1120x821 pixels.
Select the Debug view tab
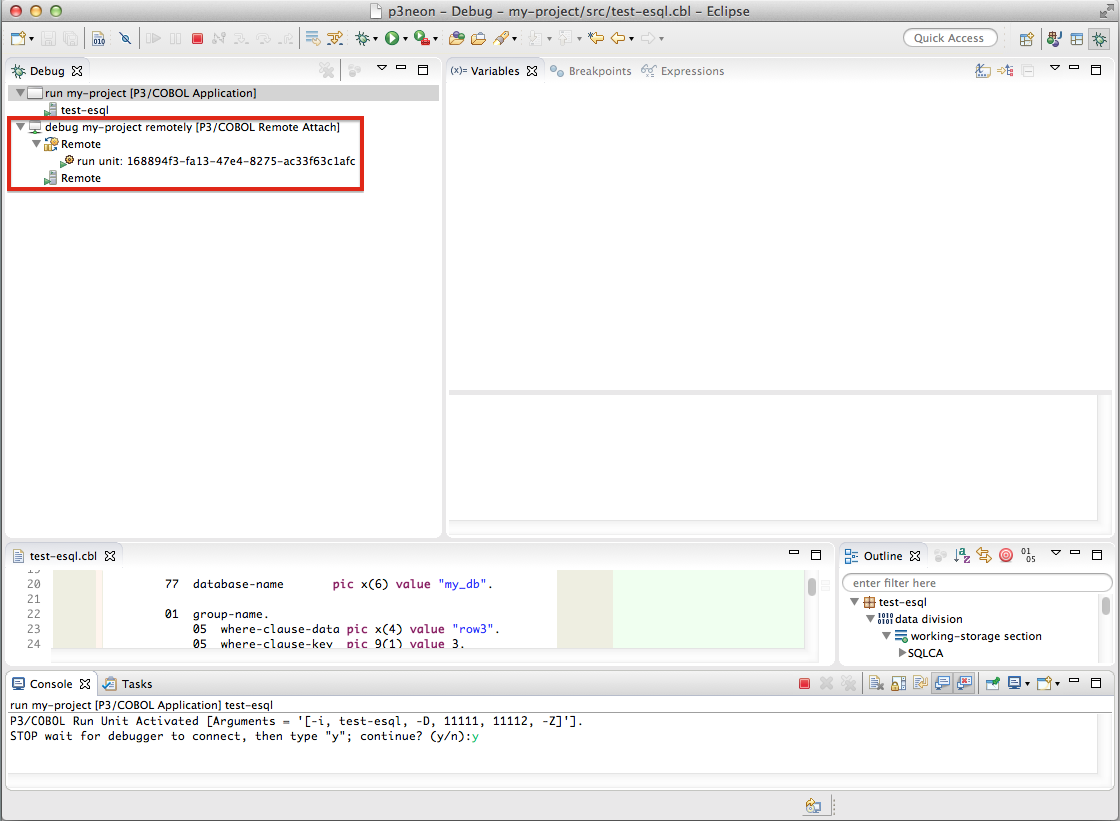pyautogui.click(x=46, y=71)
